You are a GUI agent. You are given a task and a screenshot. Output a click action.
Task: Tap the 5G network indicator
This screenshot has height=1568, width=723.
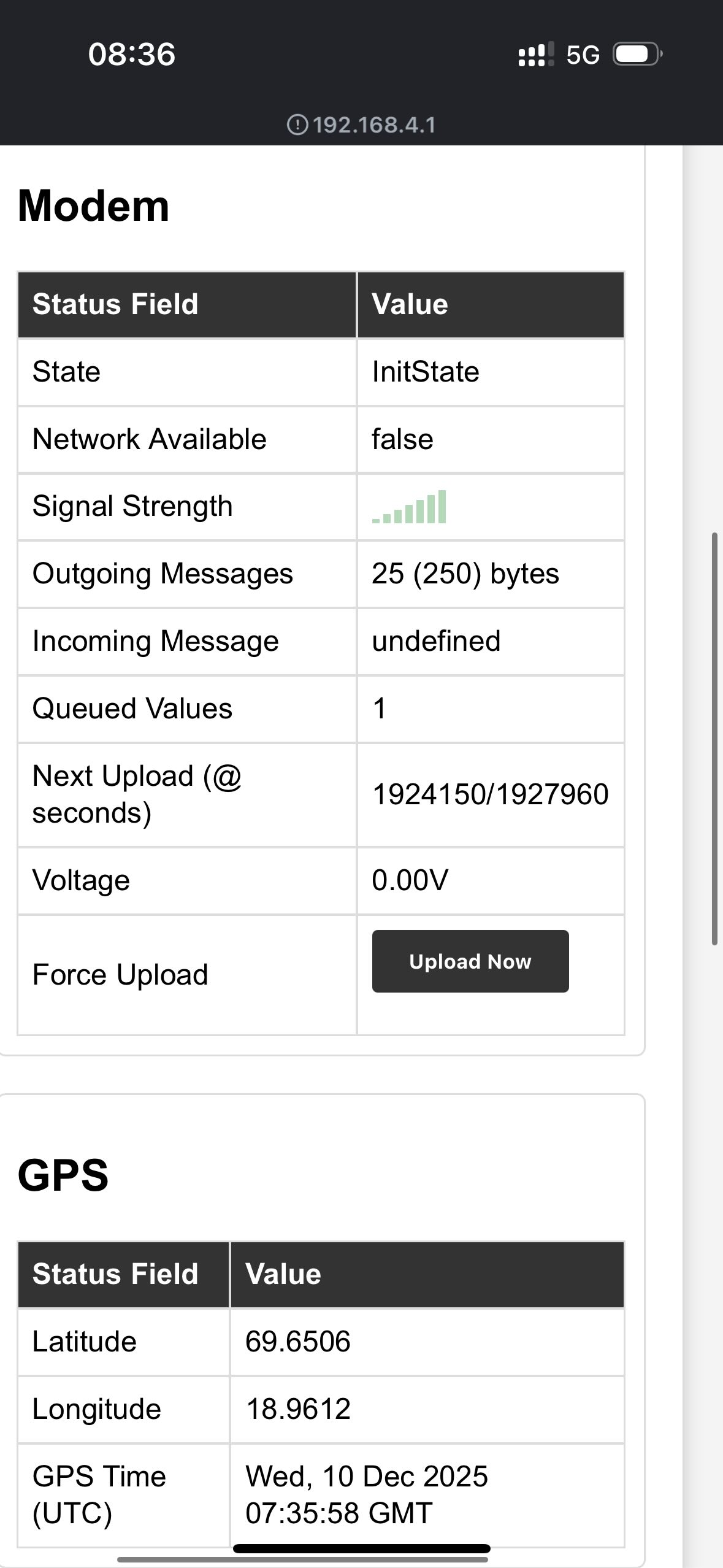[x=583, y=55]
